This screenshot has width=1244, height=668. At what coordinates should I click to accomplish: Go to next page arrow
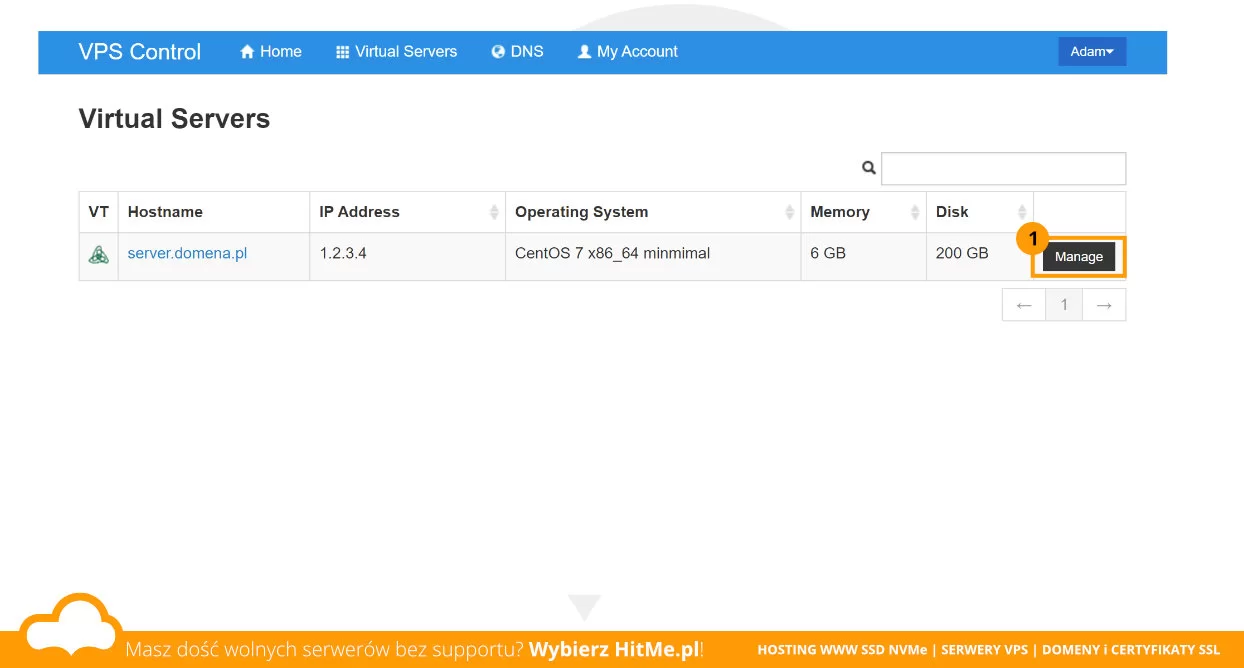point(1104,305)
